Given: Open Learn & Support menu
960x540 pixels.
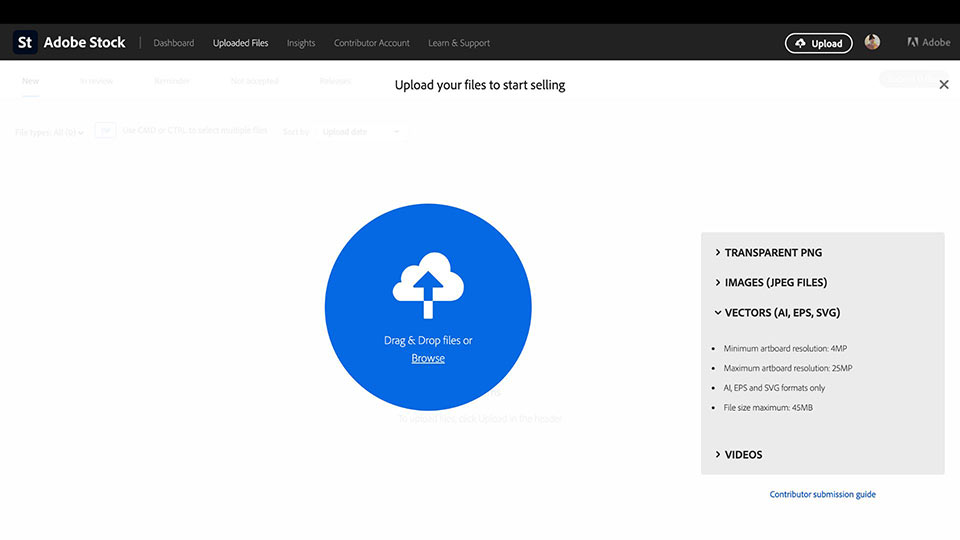Looking at the screenshot, I should (x=459, y=43).
